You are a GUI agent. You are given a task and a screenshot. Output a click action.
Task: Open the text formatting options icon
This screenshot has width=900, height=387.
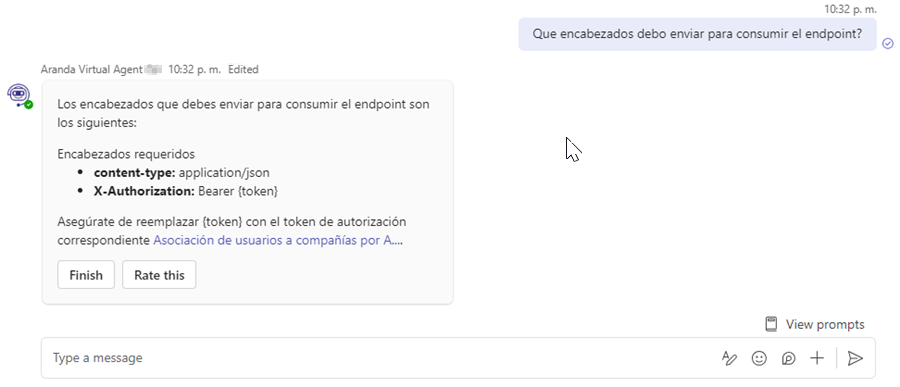(x=729, y=359)
